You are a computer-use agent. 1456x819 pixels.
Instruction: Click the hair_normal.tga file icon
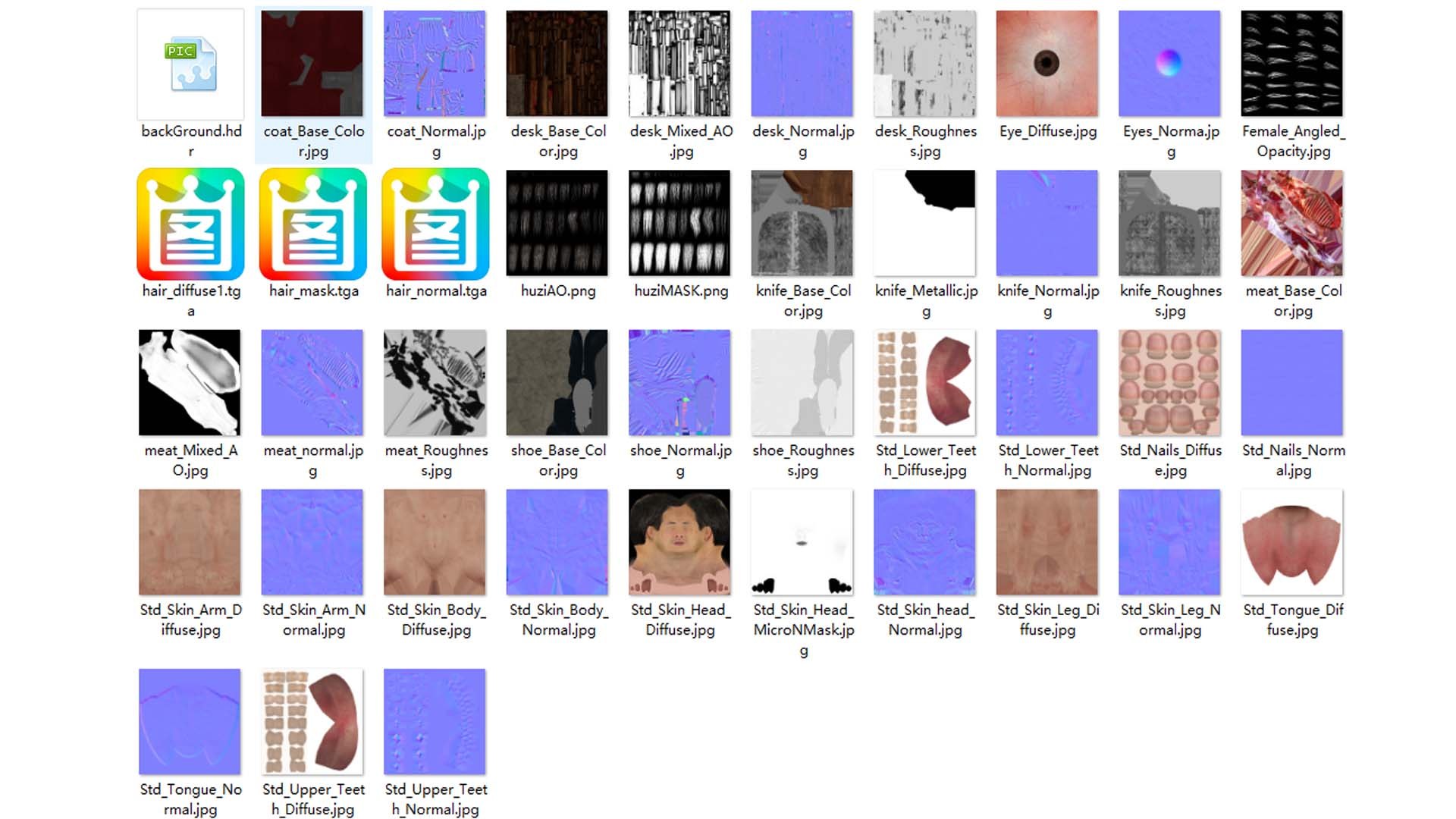click(435, 224)
